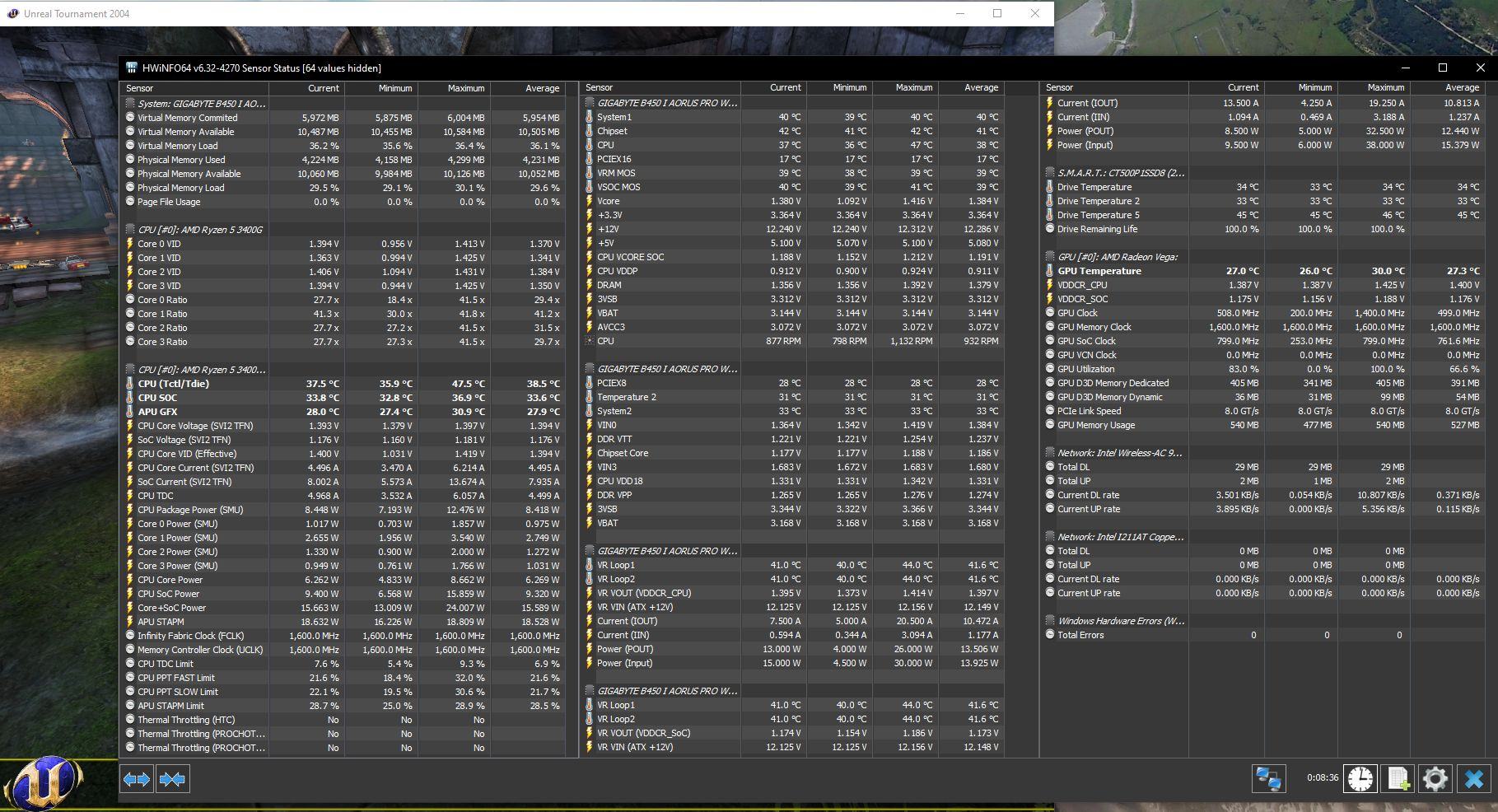Select Memory Controller Clock (UCLK) row
The image size is (1498, 812).
pos(343,650)
